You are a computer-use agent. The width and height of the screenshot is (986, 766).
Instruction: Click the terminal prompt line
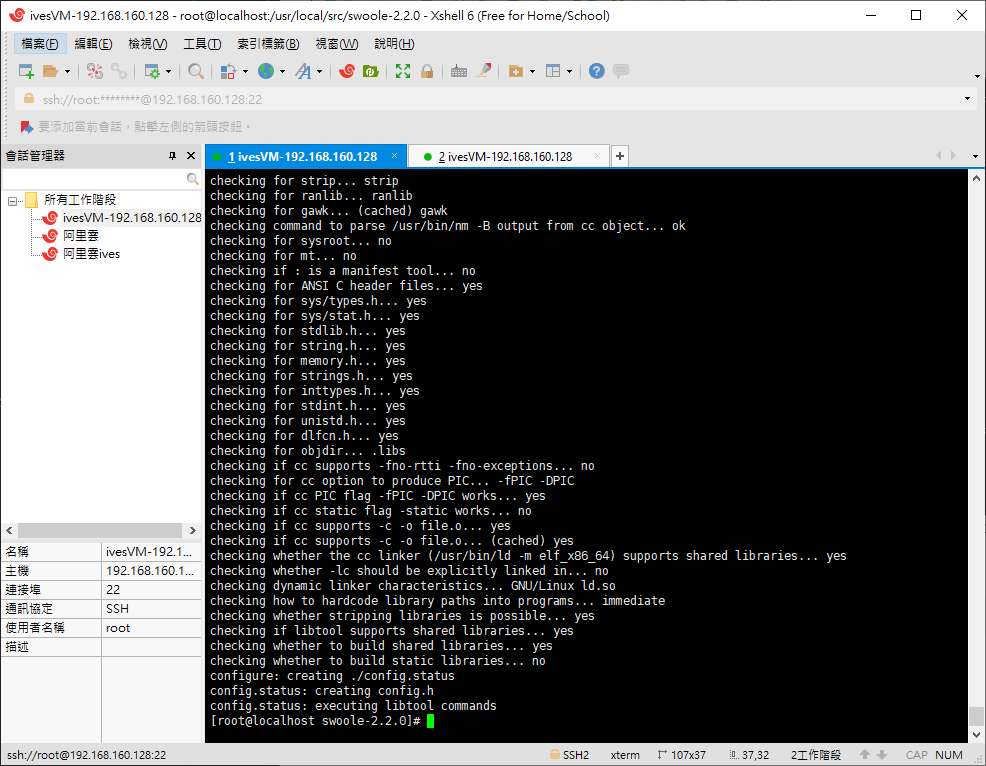322,721
